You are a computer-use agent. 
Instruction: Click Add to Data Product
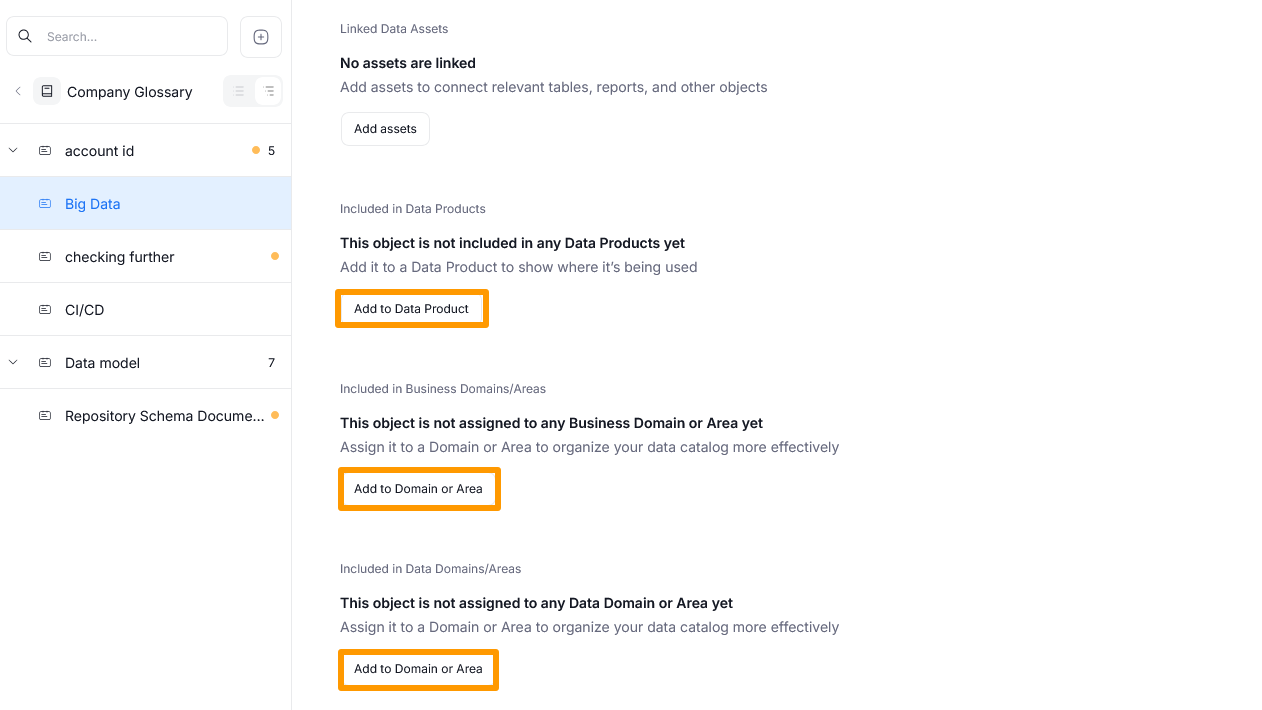(x=411, y=308)
